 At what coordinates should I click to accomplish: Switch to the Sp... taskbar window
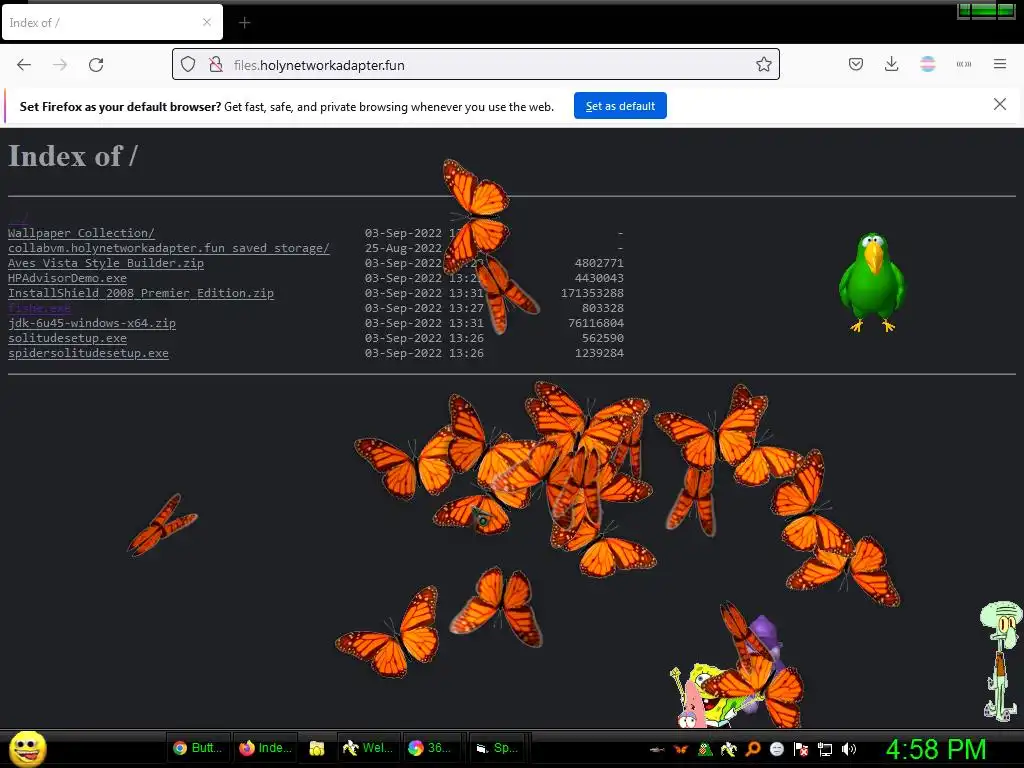click(x=498, y=748)
